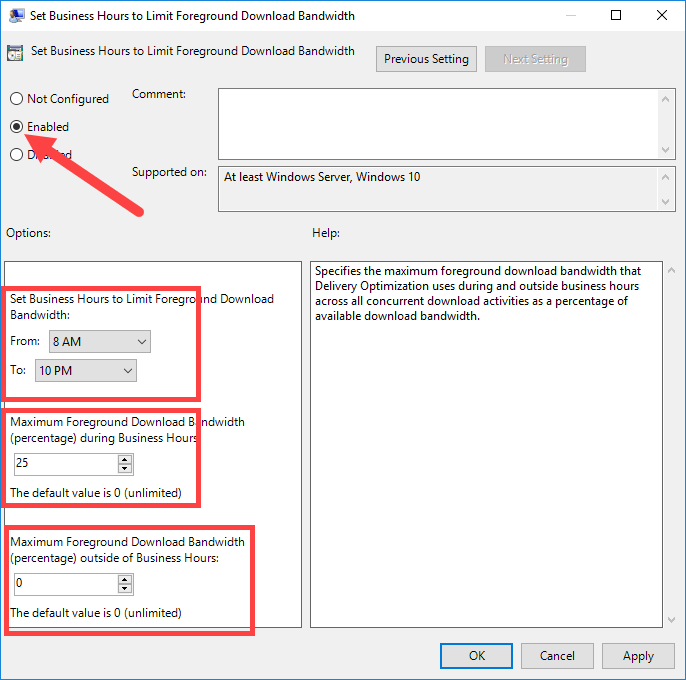
Task: Click the policy setting icon beside the heading
Action: (x=15, y=53)
